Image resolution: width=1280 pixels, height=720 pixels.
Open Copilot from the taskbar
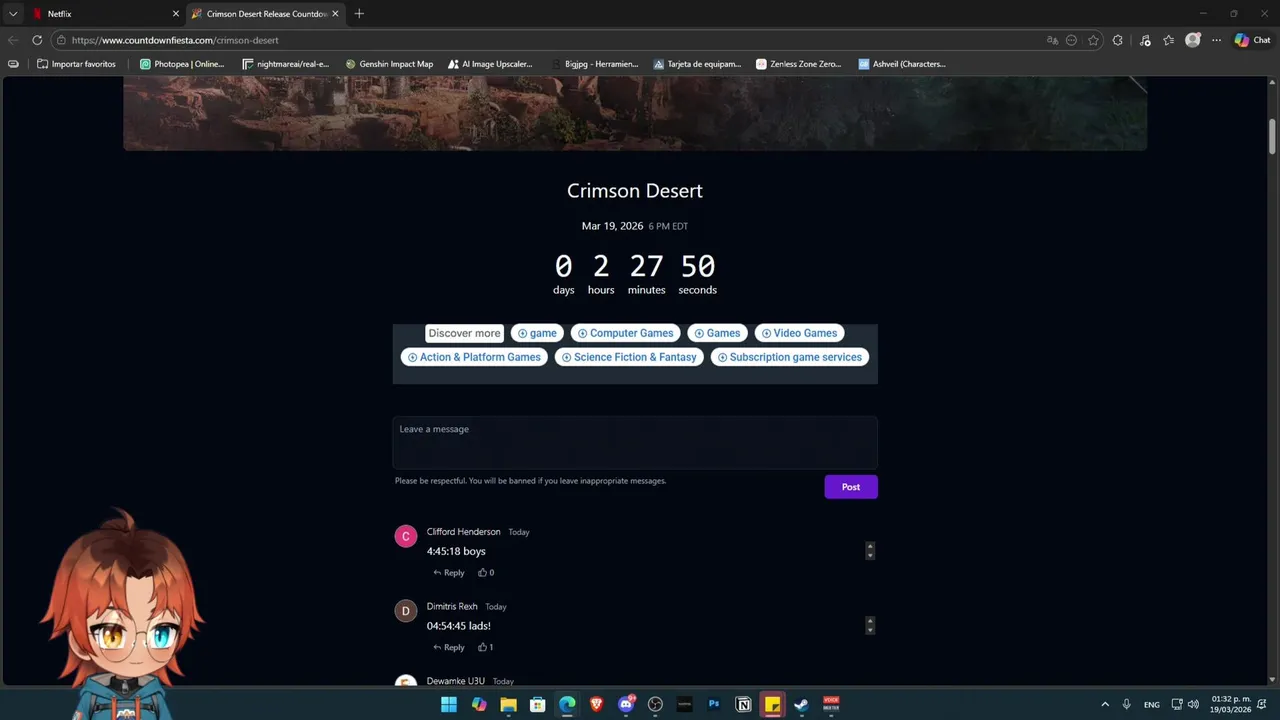tap(479, 704)
